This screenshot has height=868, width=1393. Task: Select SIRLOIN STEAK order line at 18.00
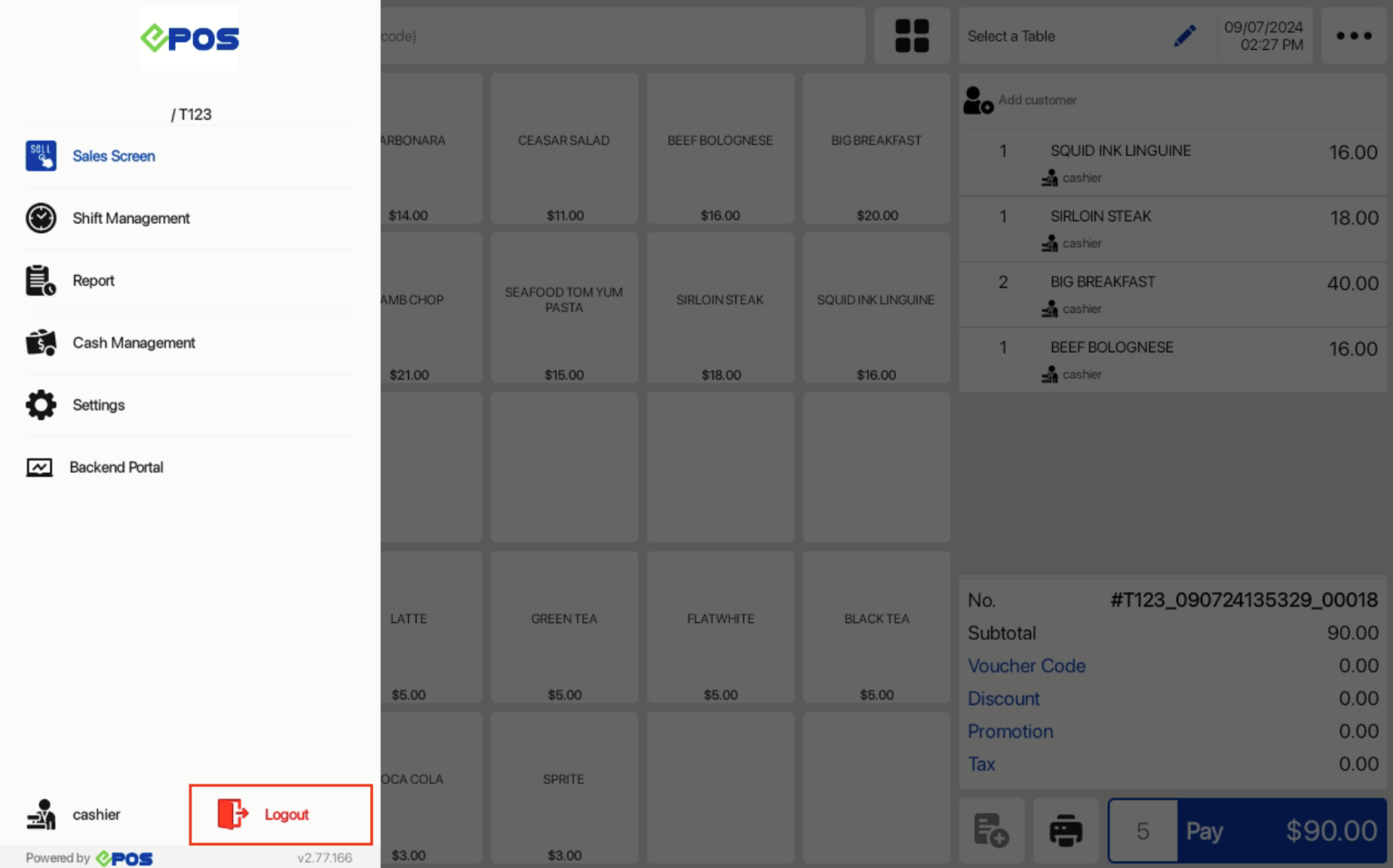coord(1173,229)
